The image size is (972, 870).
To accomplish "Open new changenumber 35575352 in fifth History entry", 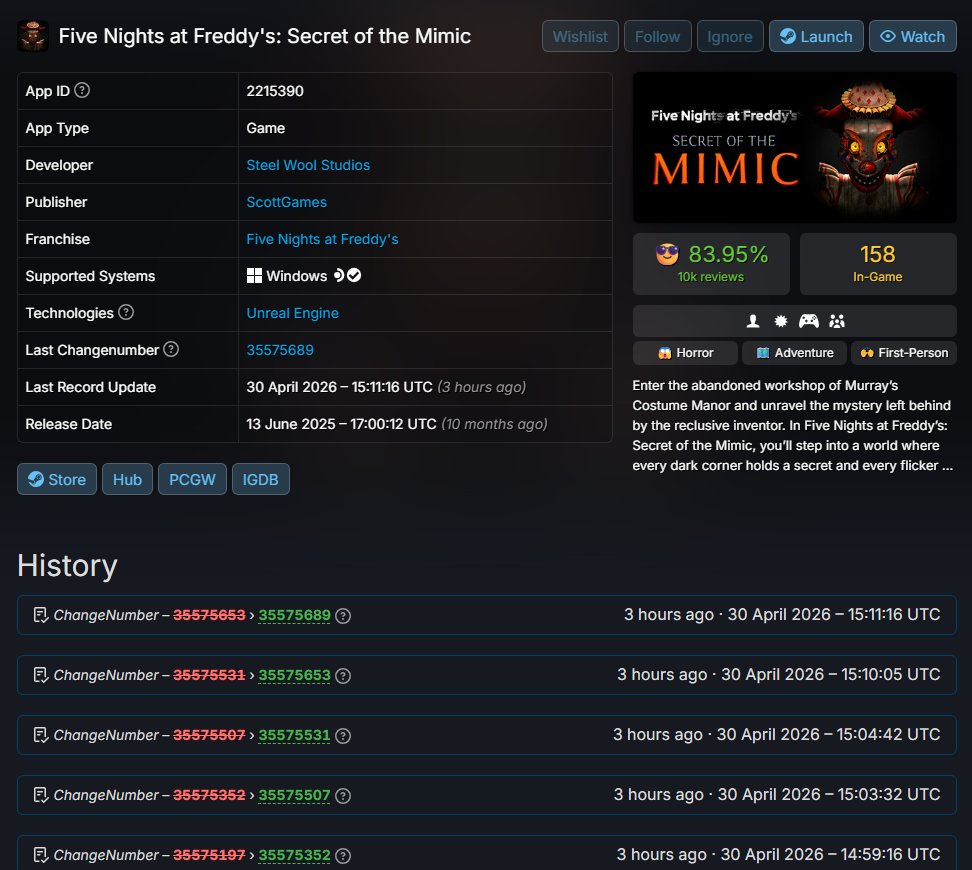I will tap(294, 855).
